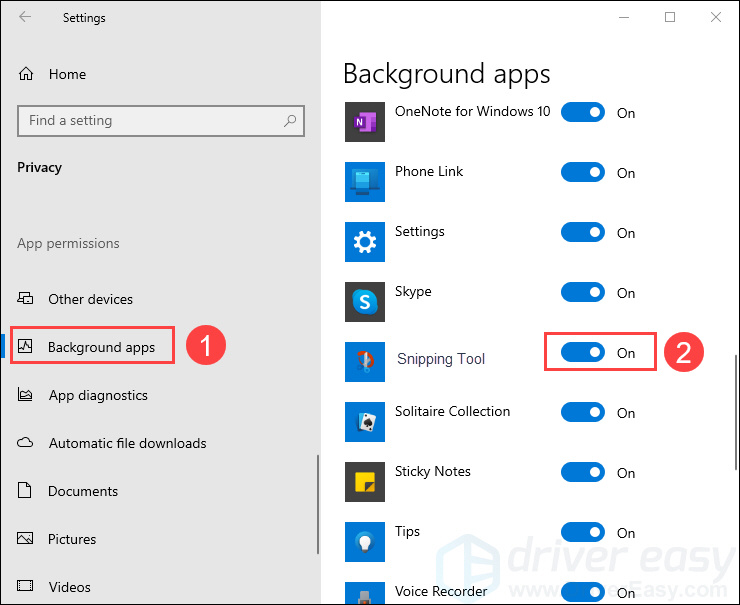Open Background apps in the sidebar
Viewport: 740px width, 605px height.
pyautogui.click(x=92, y=346)
